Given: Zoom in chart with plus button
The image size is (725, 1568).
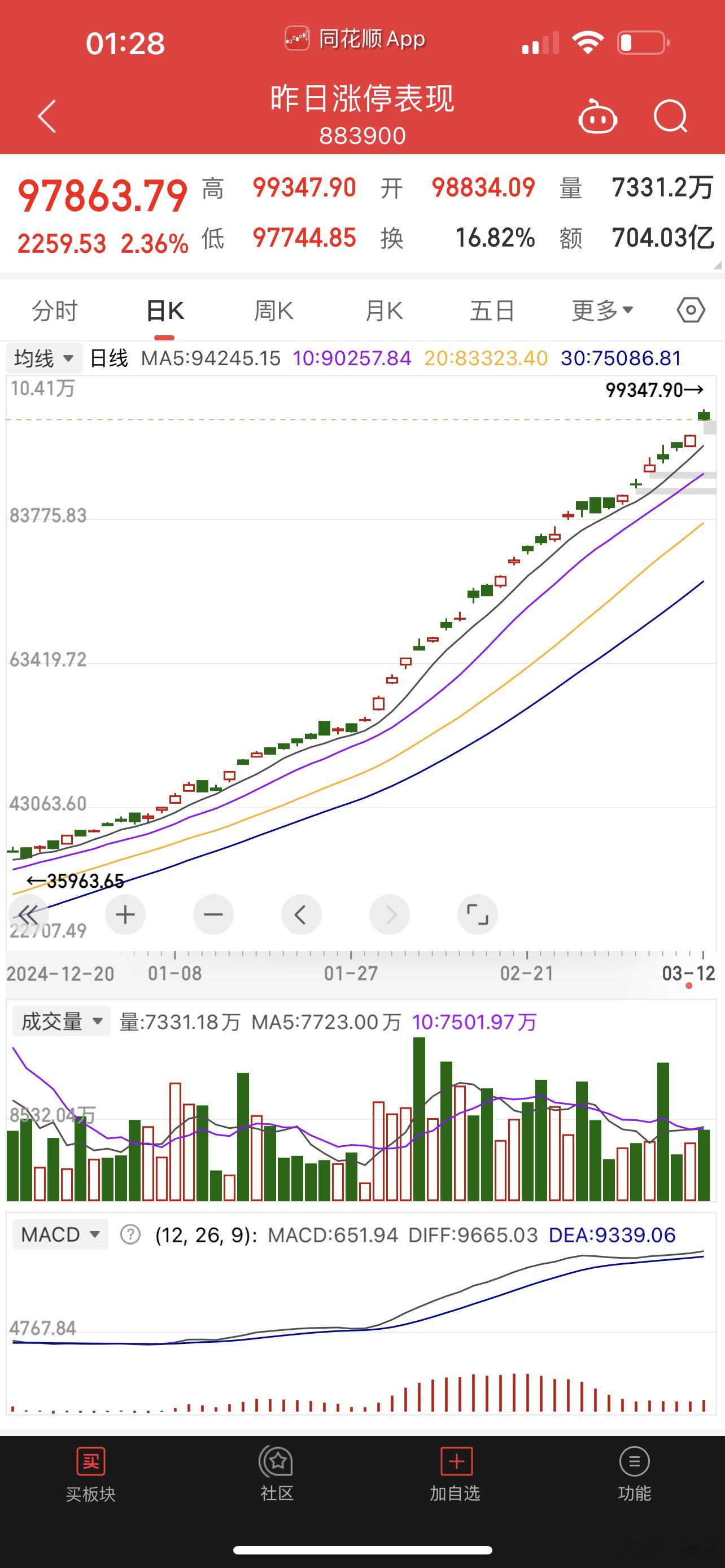Looking at the screenshot, I should [x=125, y=914].
